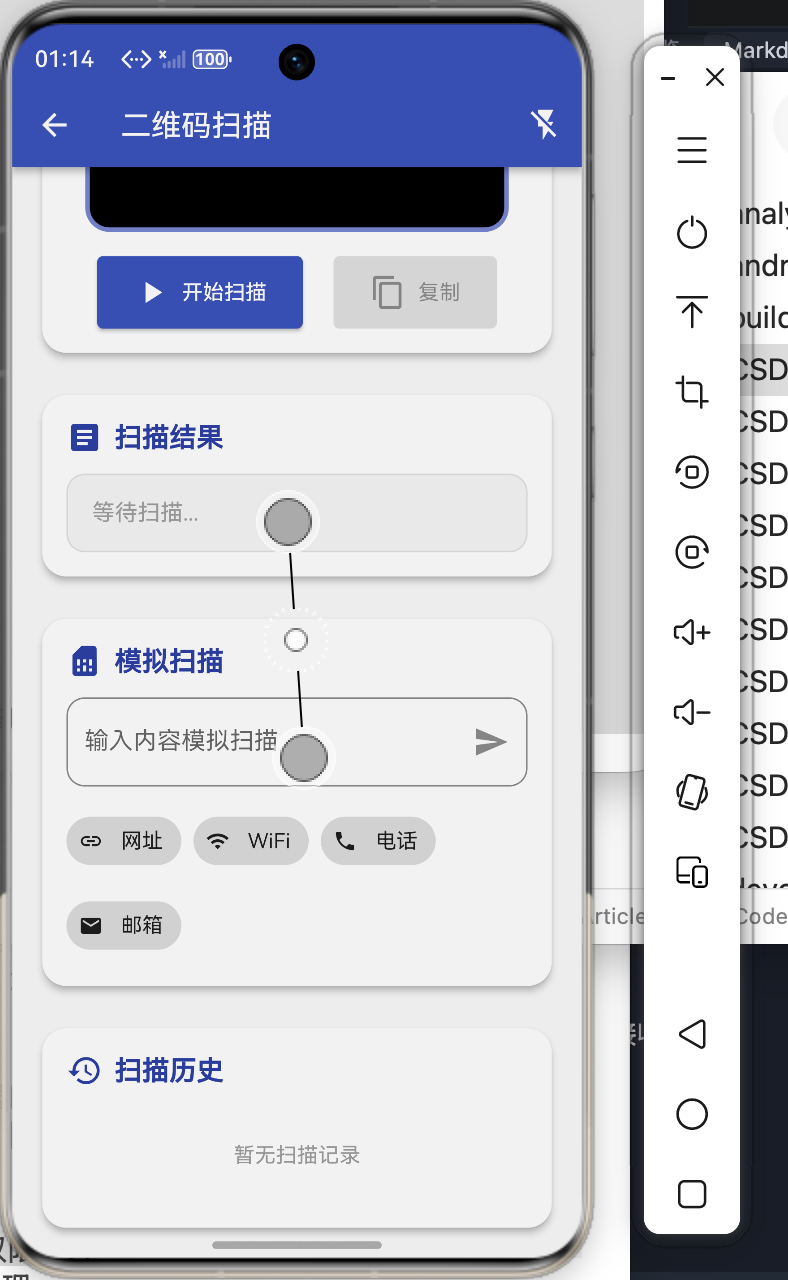The height and width of the screenshot is (1280, 788).
Task: Open the emulator hamburger menu
Action: point(692,150)
